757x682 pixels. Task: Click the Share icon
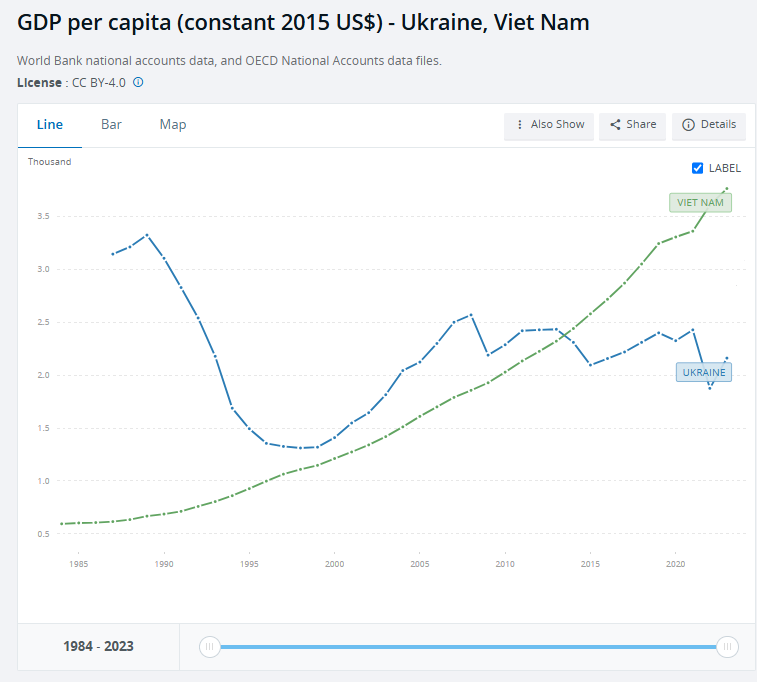(x=616, y=125)
